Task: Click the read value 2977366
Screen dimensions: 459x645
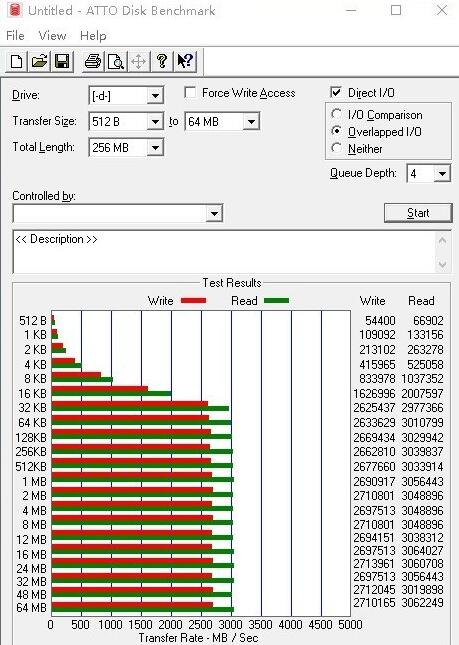Action: [x=422, y=408]
